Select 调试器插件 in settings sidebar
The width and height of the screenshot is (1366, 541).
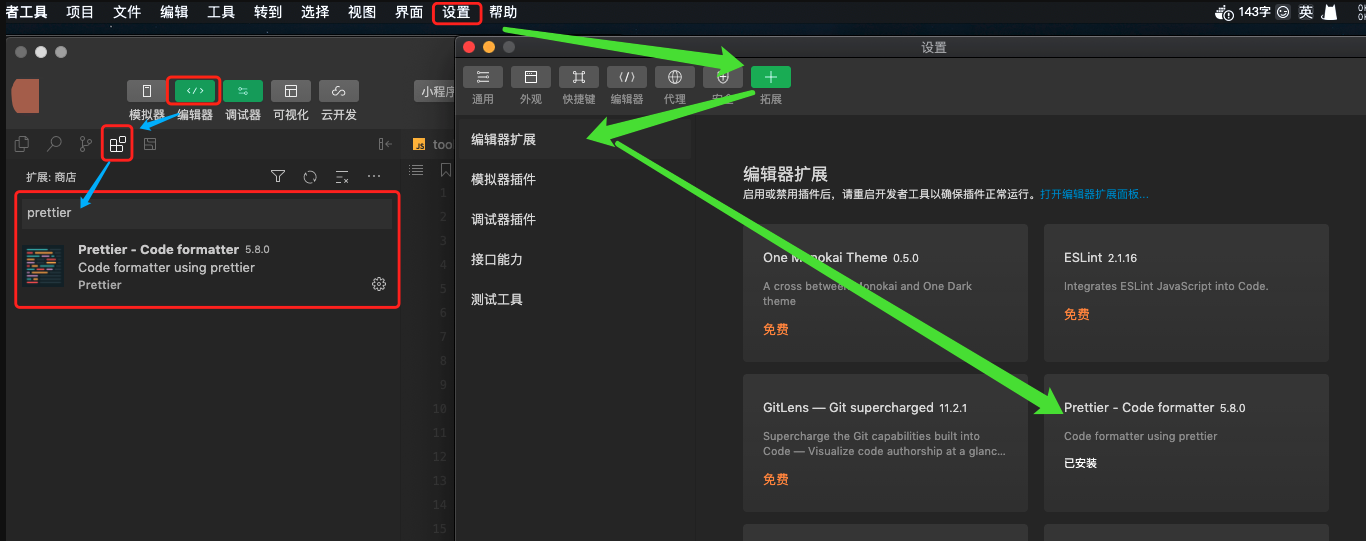click(573, 219)
